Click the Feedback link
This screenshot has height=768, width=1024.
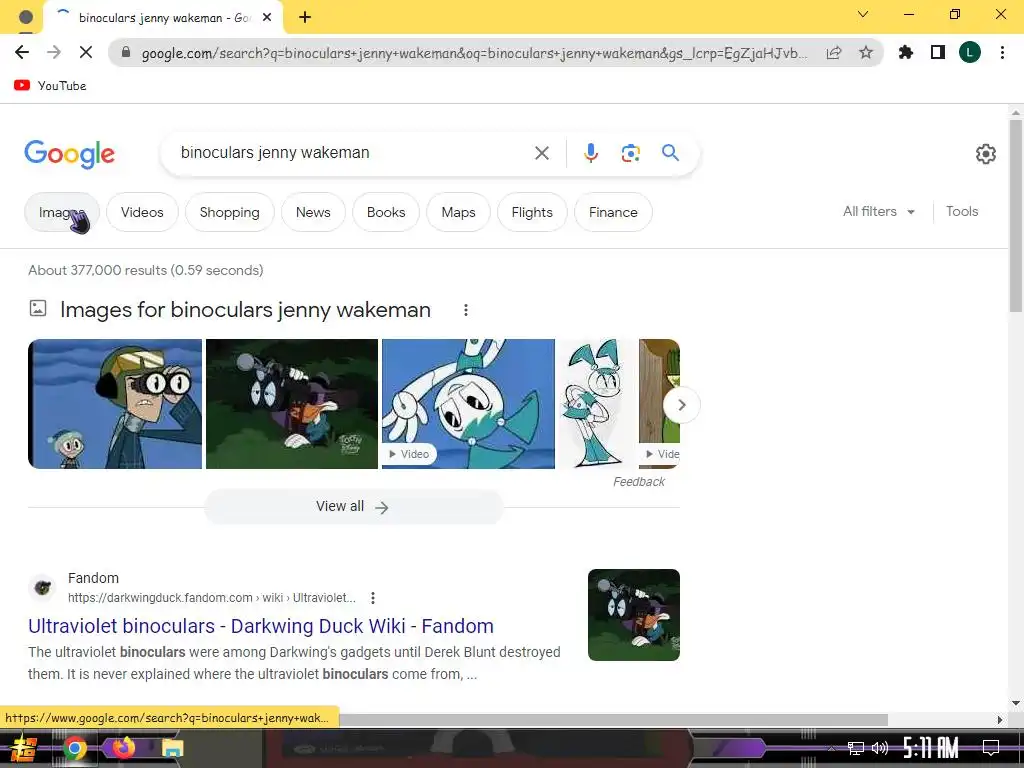coord(639,482)
